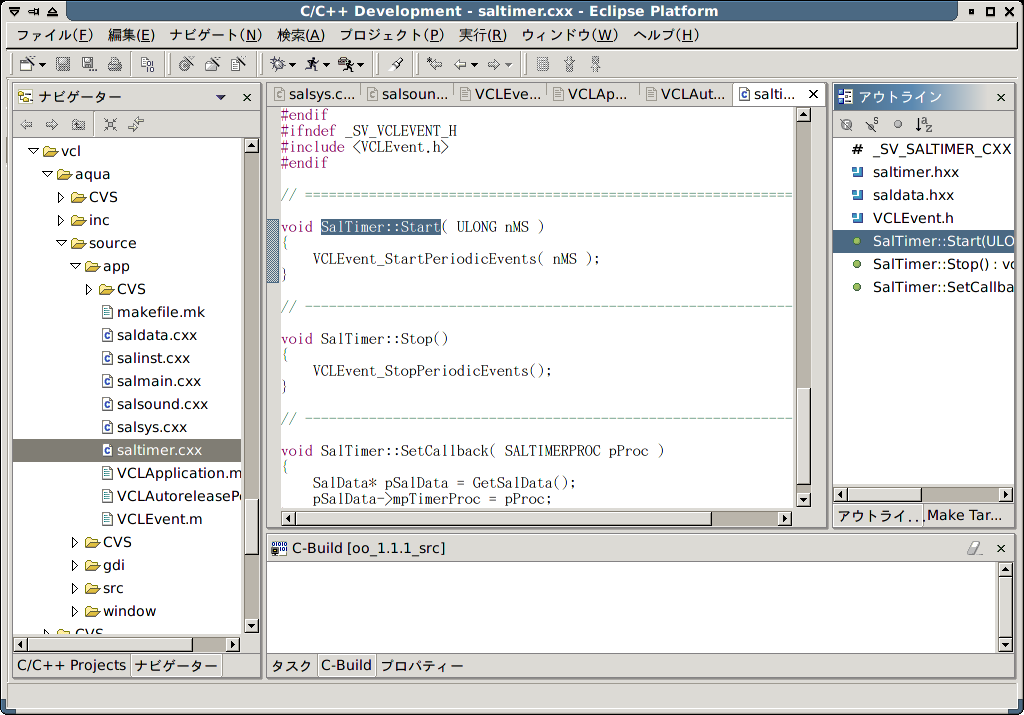This screenshot has height=715, width=1024.
Task: Toggle Hide Static Members in Outline
Action: 872,125
